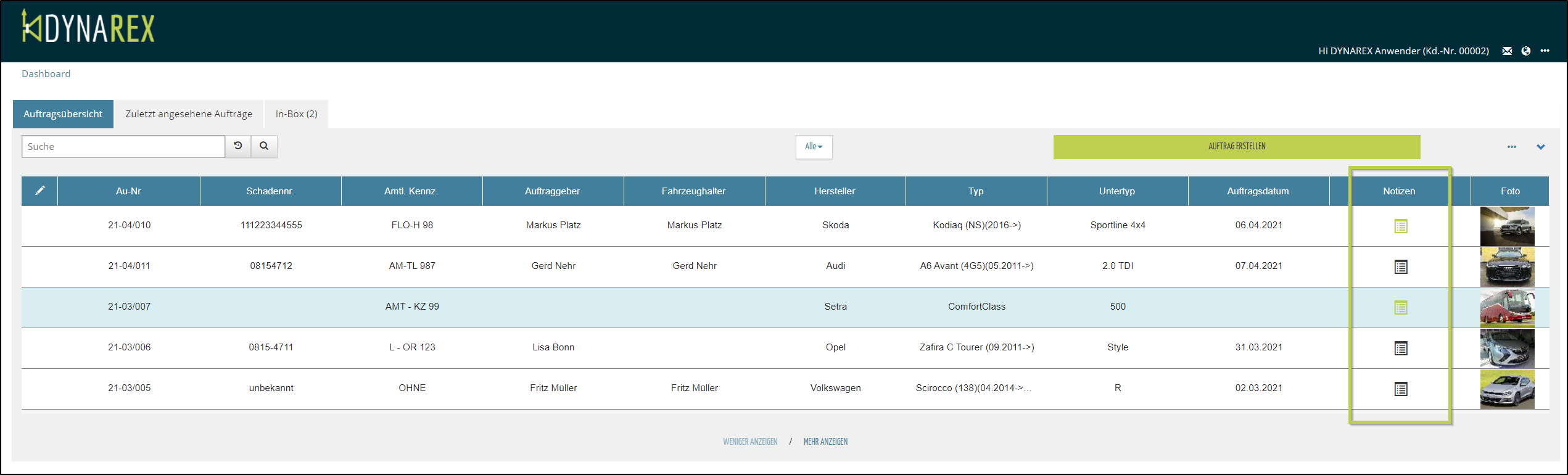The height and width of the screenshot is (475, 1568).
Task: Open notes icon for order 21-03/005
Action: pos(1401,389)
